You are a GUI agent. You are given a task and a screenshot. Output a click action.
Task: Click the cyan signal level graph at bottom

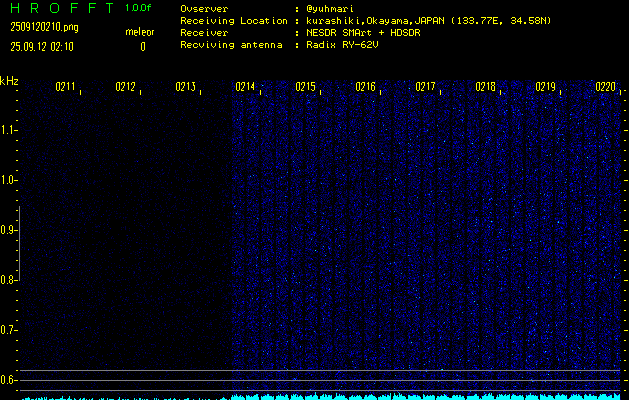321,397
